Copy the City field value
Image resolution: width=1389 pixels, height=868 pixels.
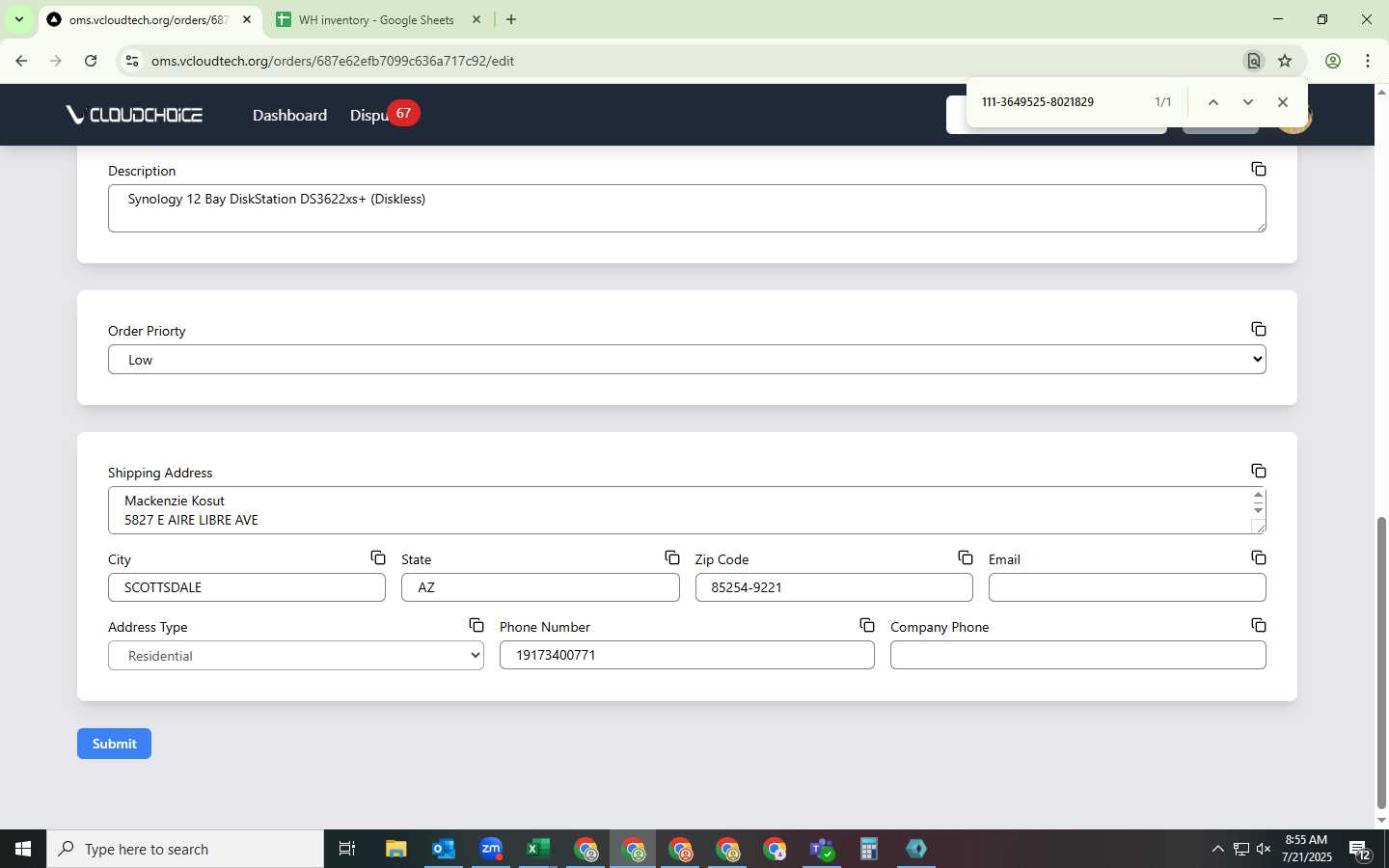[378, 557]
